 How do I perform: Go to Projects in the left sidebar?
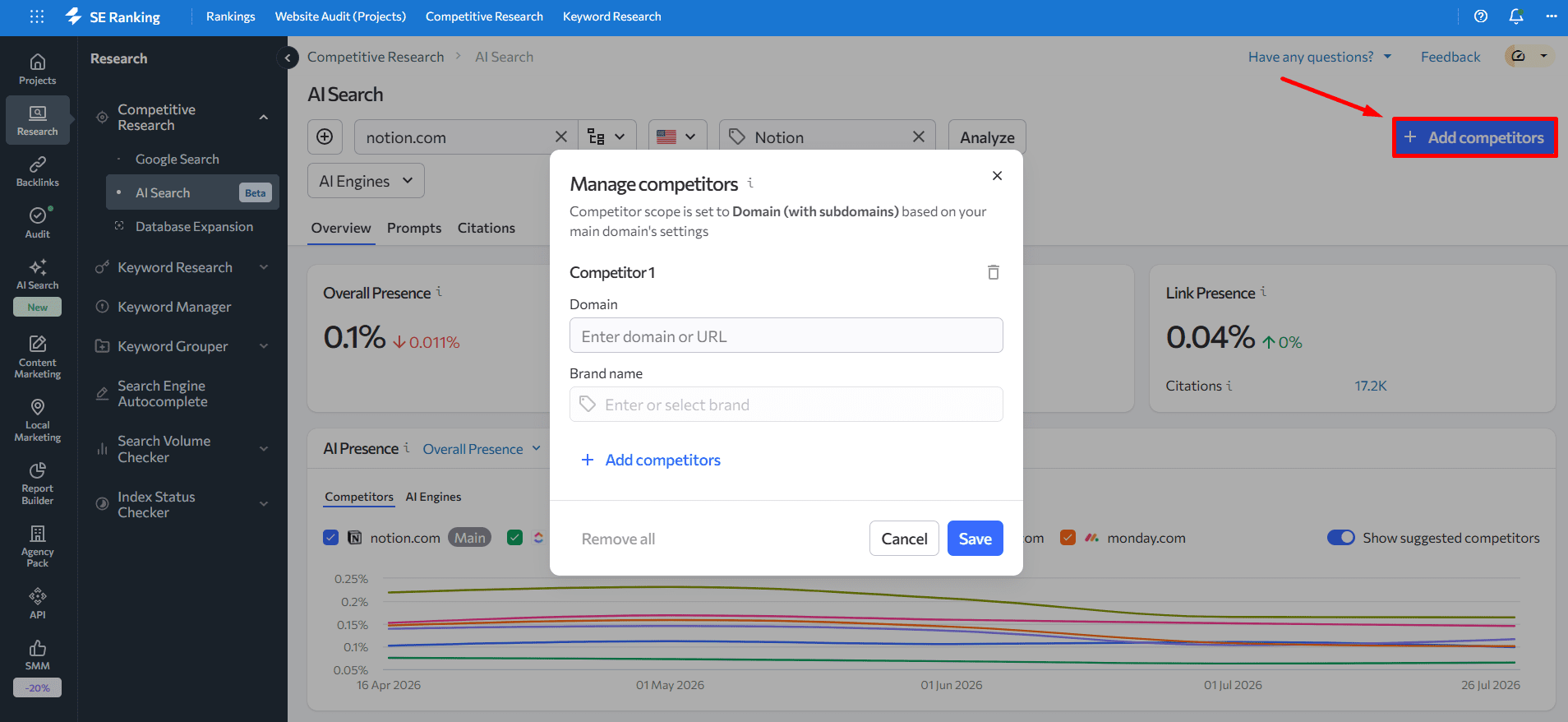tap(38, 69)
